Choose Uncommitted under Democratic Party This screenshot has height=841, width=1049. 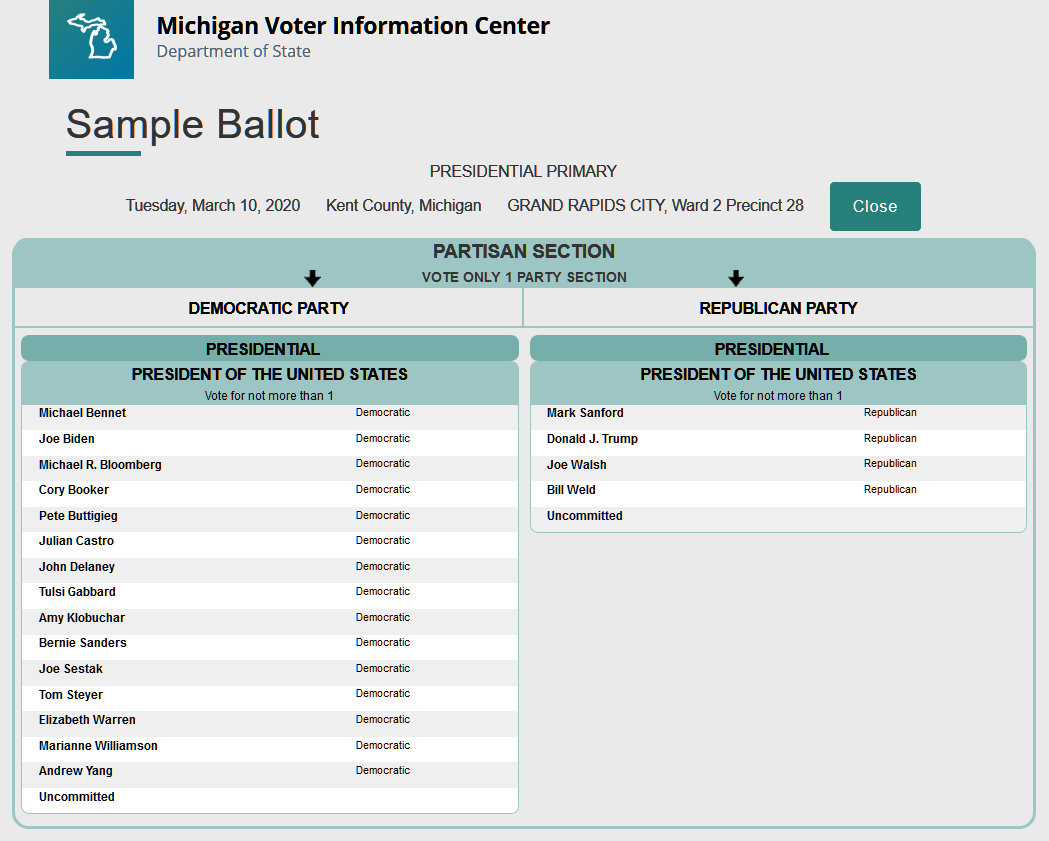pos(77,797)
